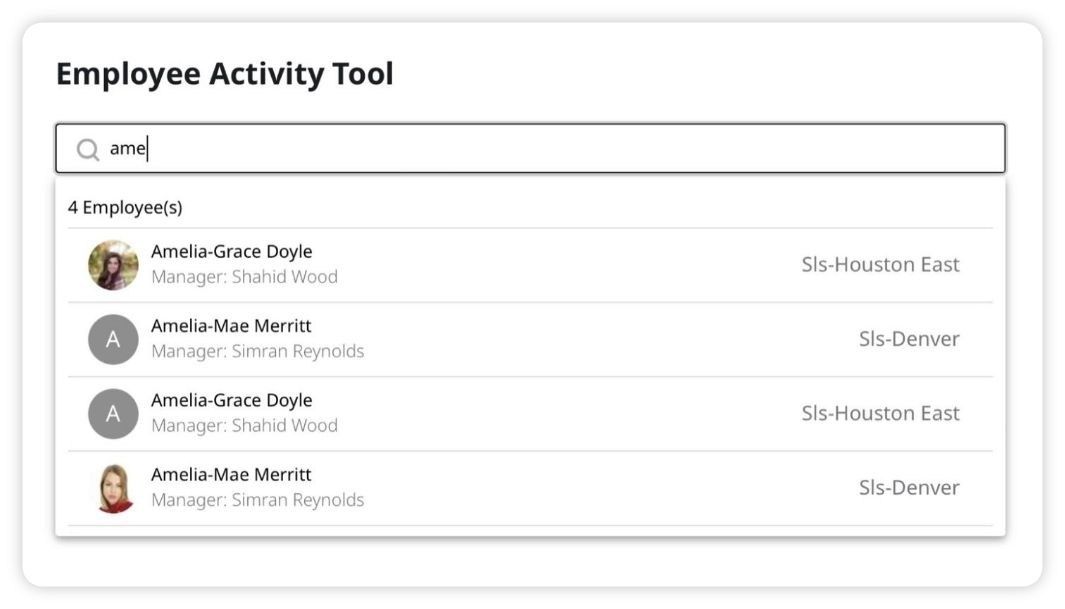Select Amelia-Grace Doyle name beside photo avatar
The width and height of the screenshot is (1065, 609).
(231, 252)
